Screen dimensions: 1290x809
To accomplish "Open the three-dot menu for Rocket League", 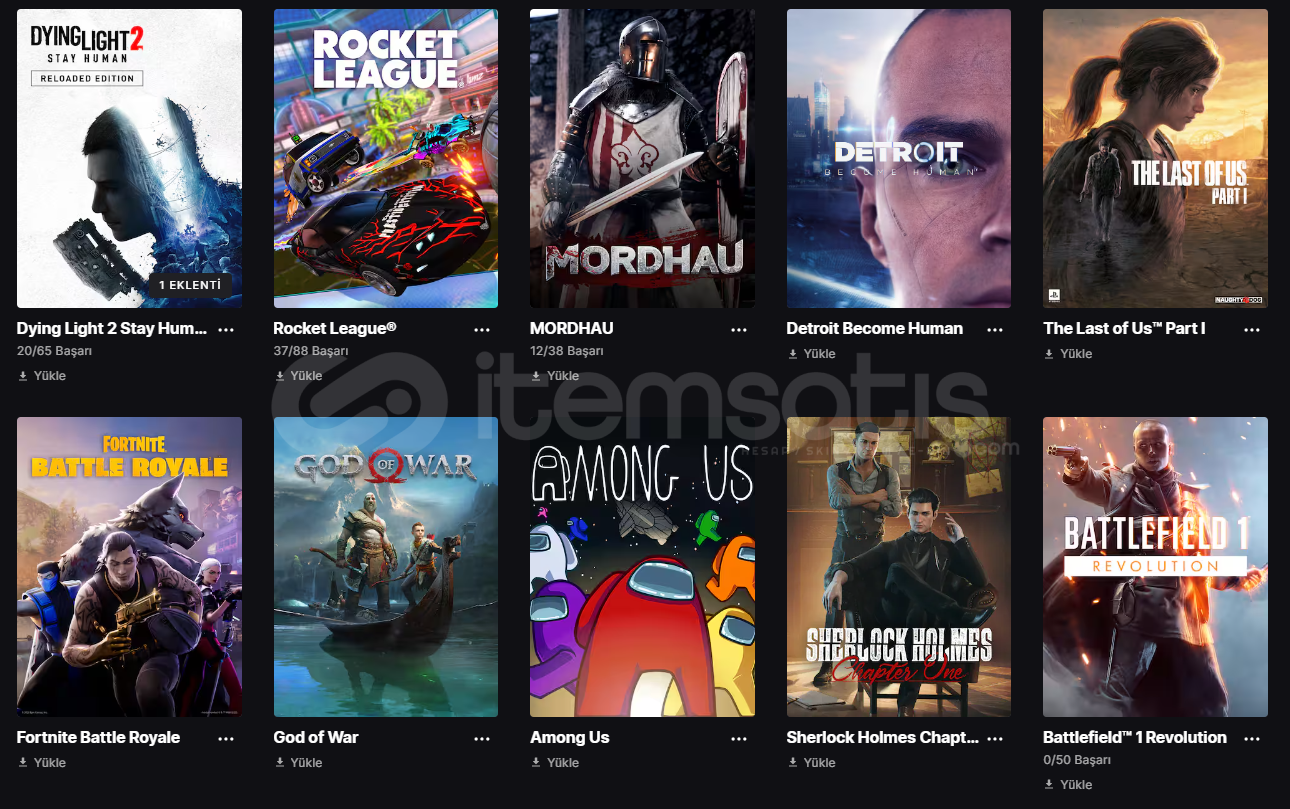I will click(x=482, y=329).
